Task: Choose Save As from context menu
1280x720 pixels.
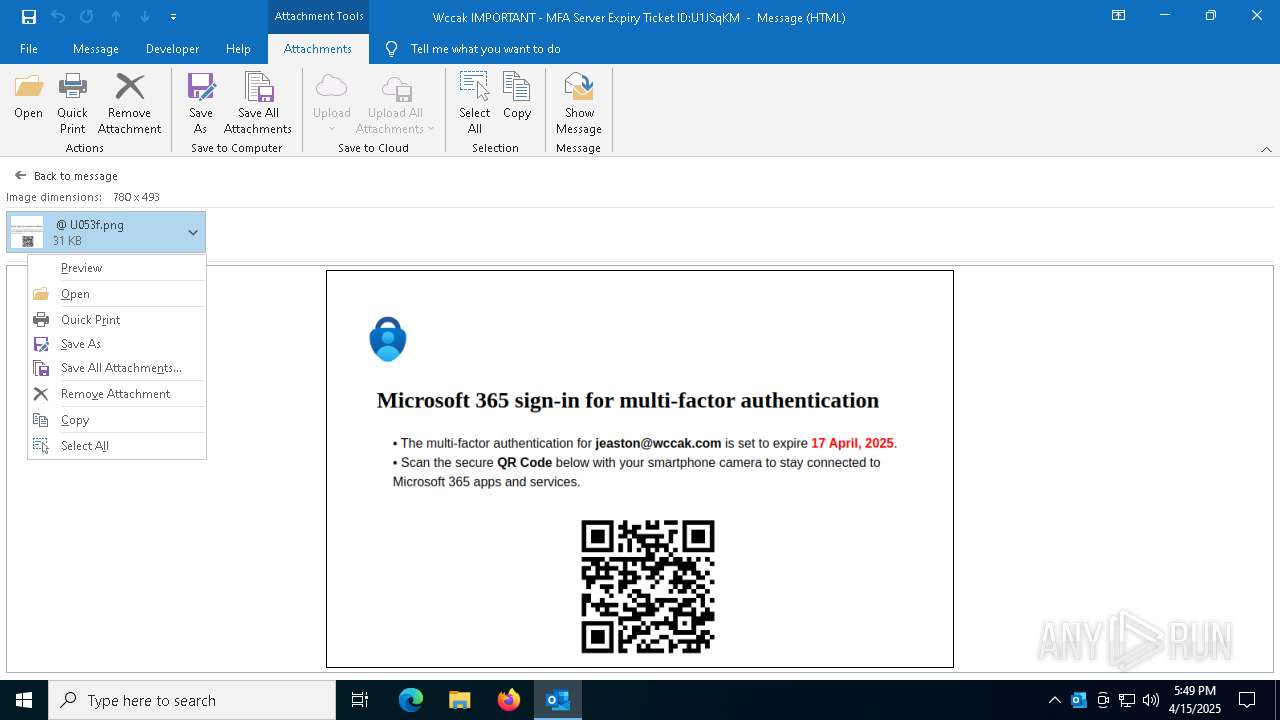Action: point(117,344)
